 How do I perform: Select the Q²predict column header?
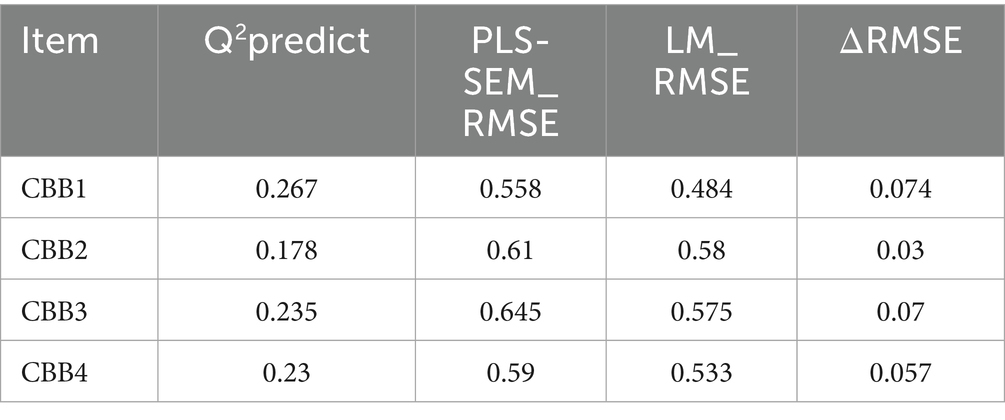(x=287, y=42)
